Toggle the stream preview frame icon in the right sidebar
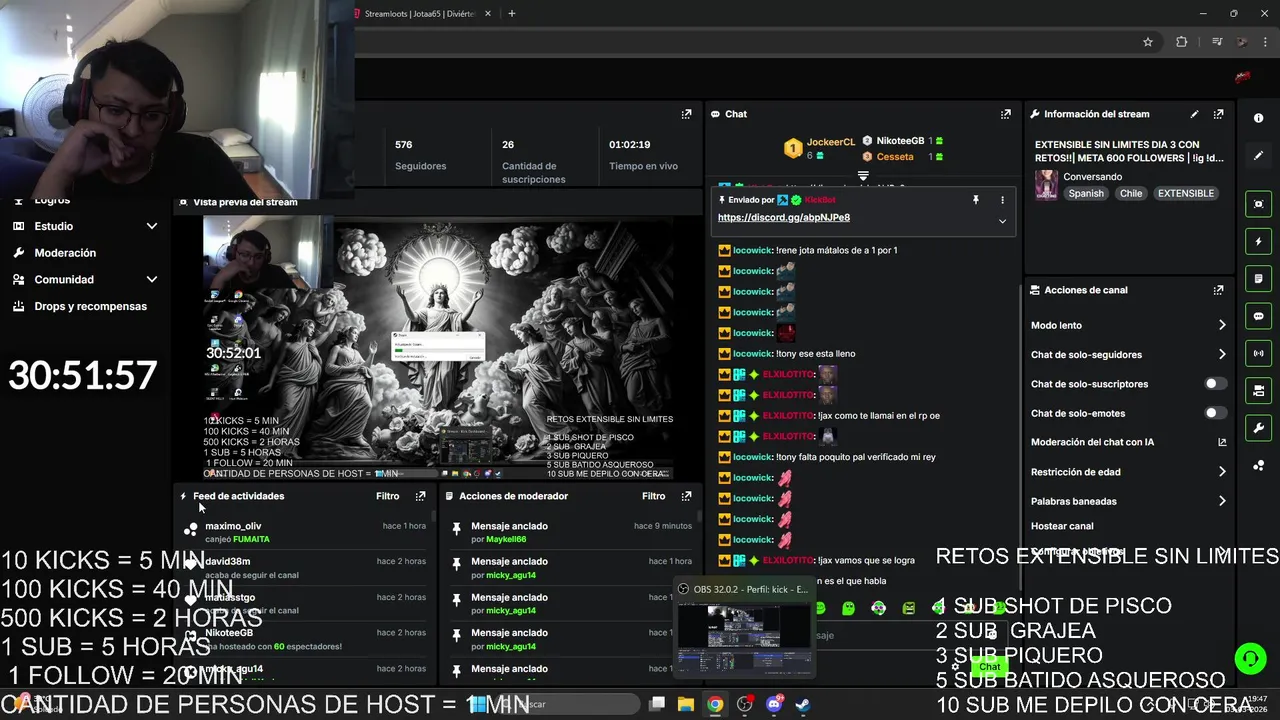1280x720 pixels. 1258,204
